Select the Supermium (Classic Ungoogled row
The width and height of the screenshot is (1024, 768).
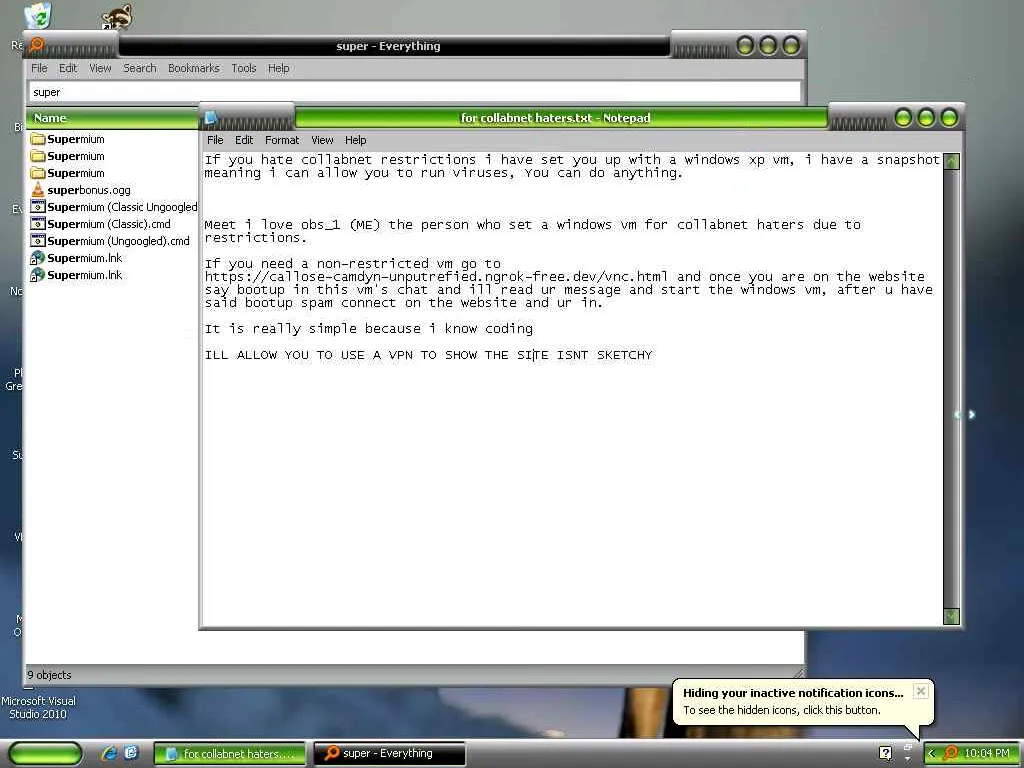click(114, 207)
